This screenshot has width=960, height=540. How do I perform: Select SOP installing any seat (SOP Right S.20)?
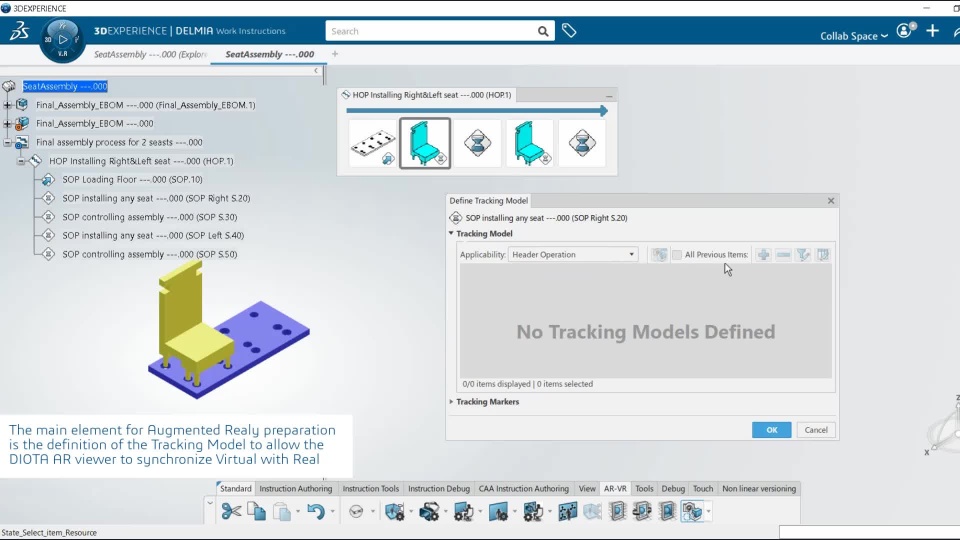click(x=156, y=198)
